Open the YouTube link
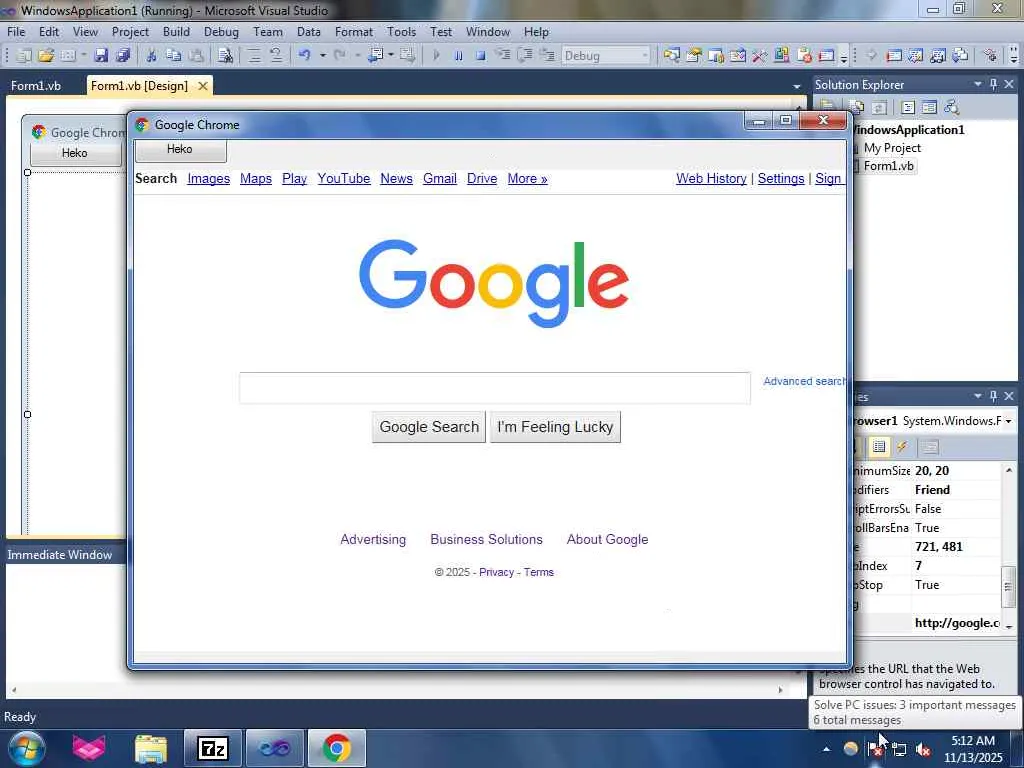 tap(344, 178)
